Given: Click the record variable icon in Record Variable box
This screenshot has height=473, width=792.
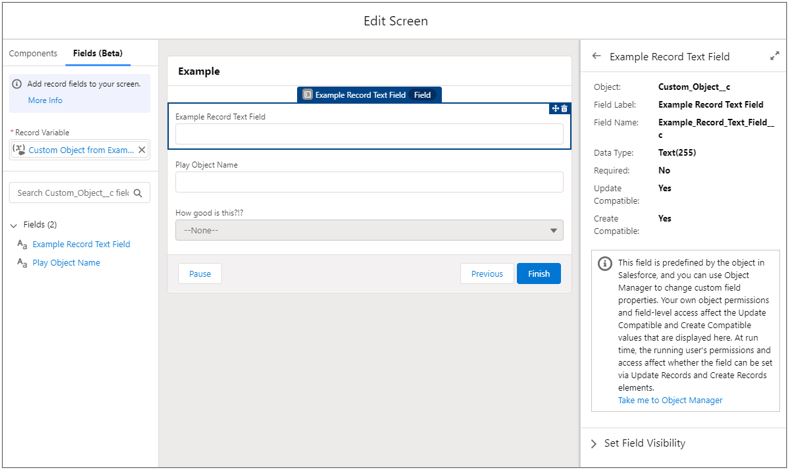Looking at the screenshot, I should 19,149.
